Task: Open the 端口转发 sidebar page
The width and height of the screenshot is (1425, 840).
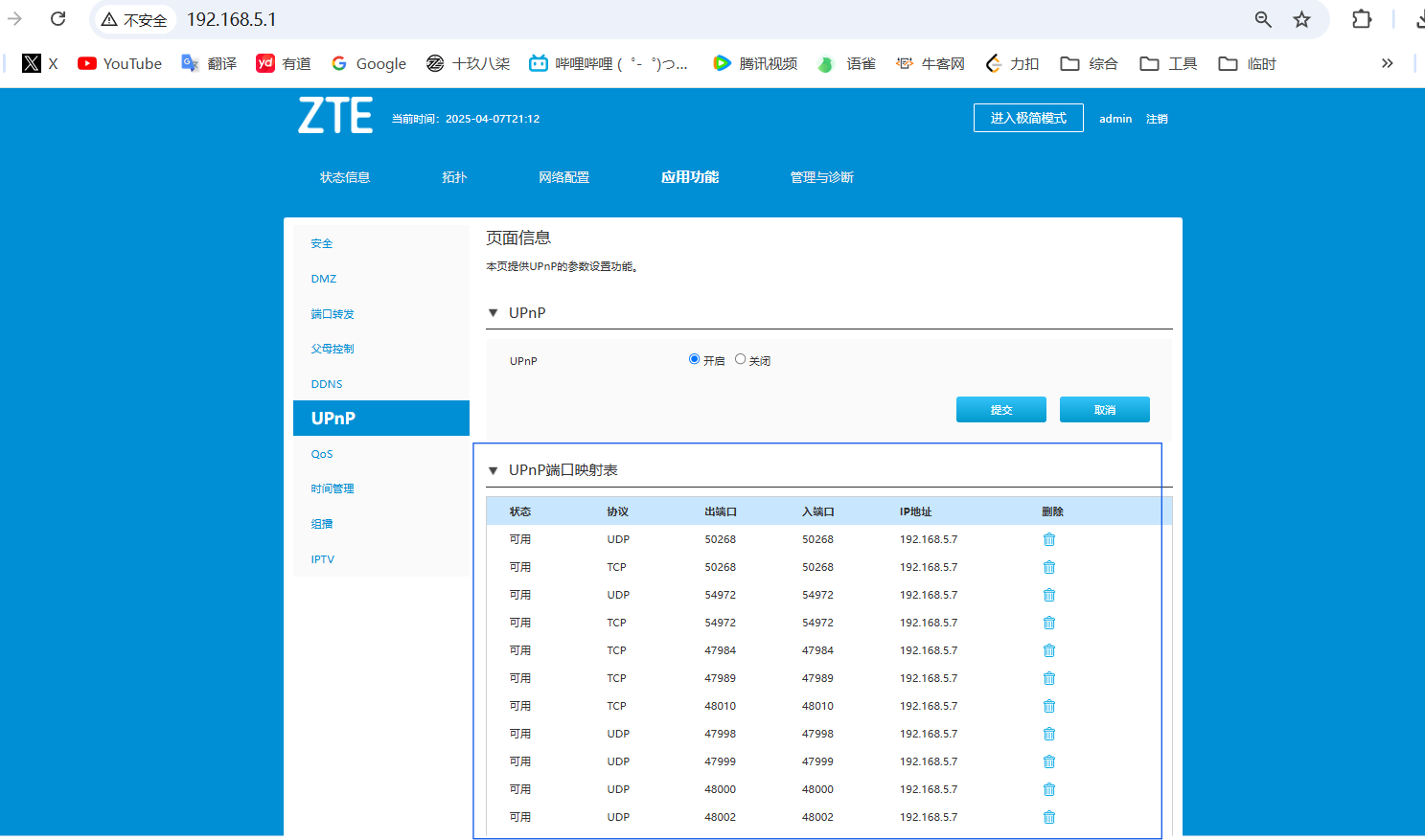Action: tap(333, 314)
